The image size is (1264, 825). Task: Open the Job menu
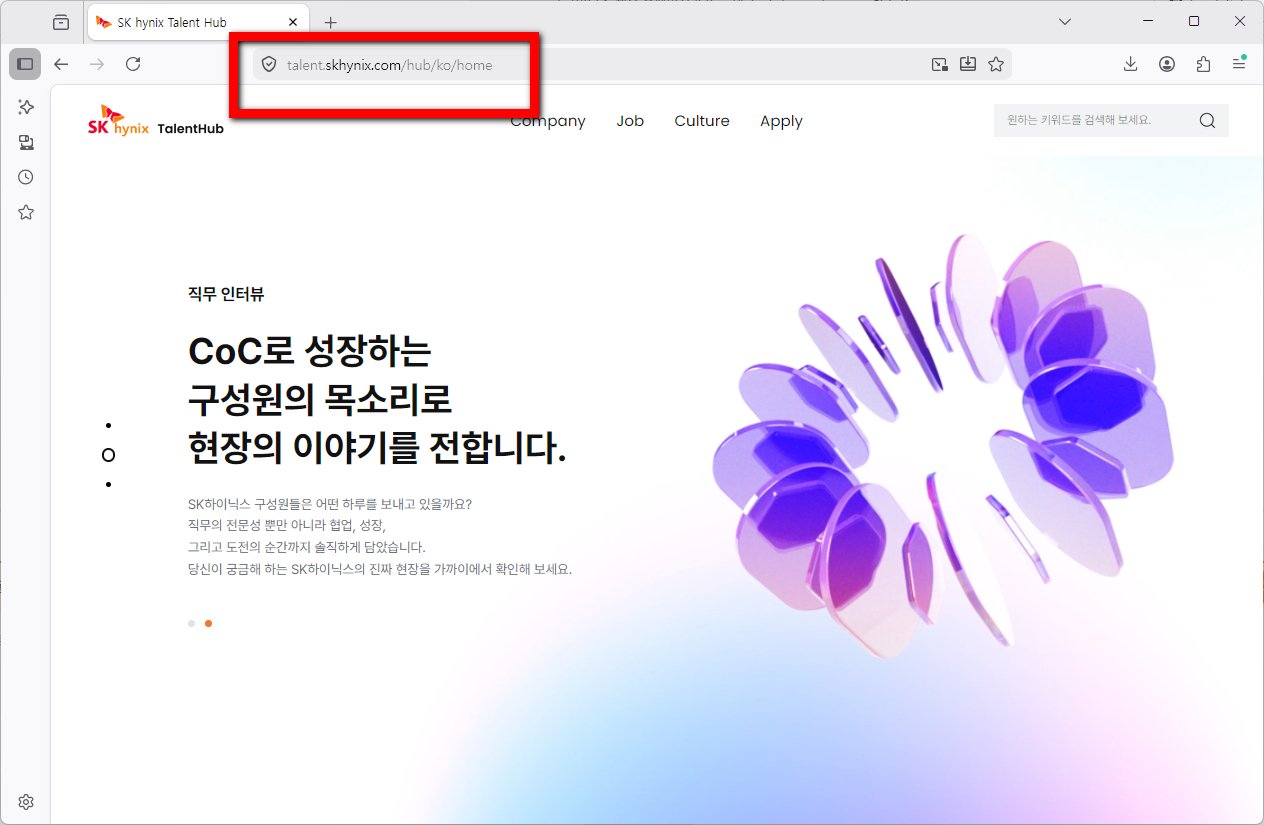[630, 121]
